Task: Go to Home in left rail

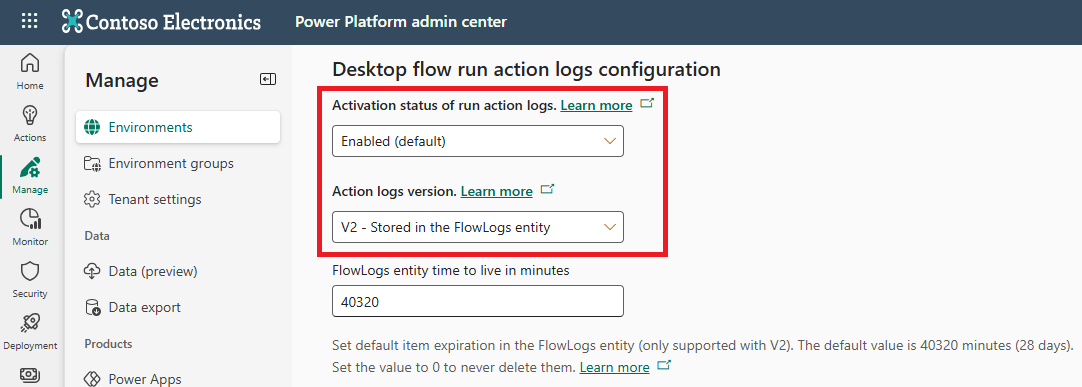Action: pos(30,72)
